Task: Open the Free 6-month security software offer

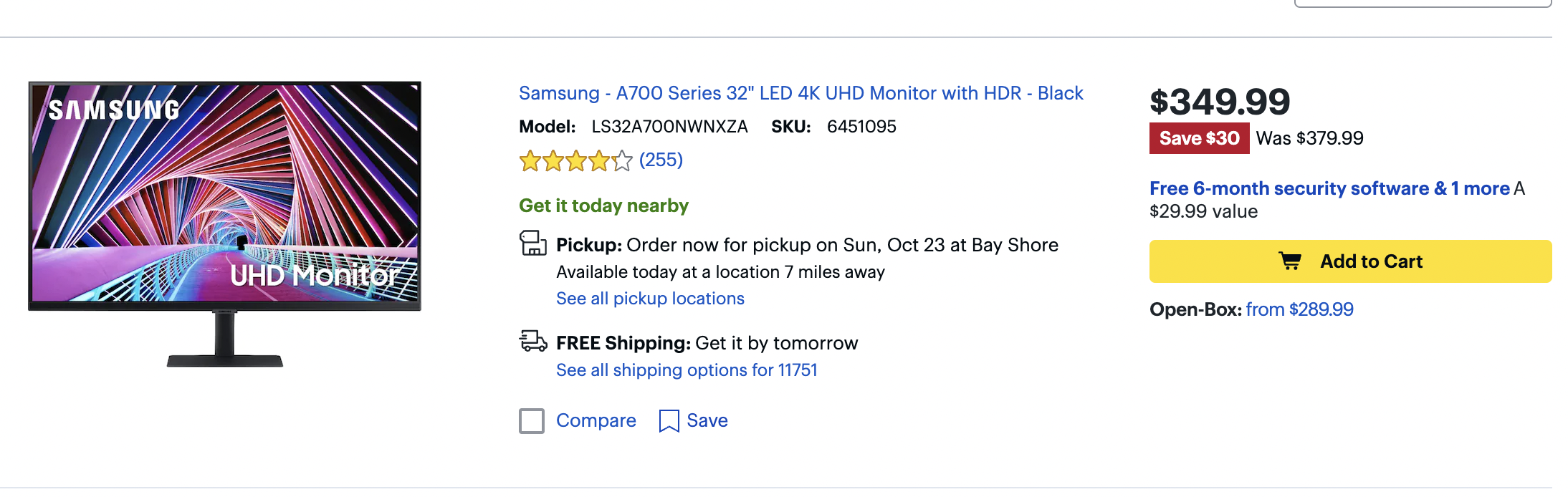Action: click(x=1329, y=188)
